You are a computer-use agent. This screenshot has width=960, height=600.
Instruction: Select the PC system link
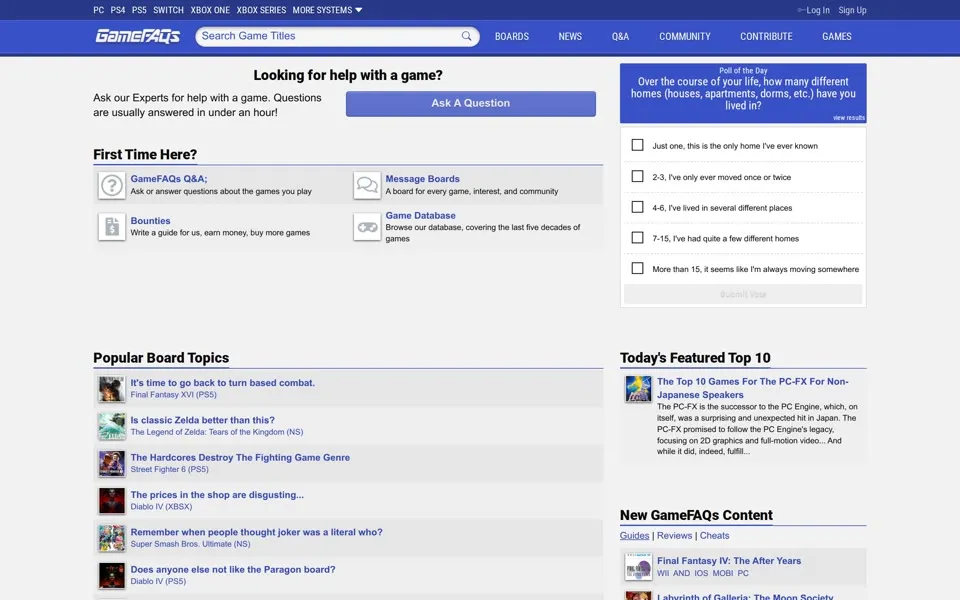[x=99, y=10]
